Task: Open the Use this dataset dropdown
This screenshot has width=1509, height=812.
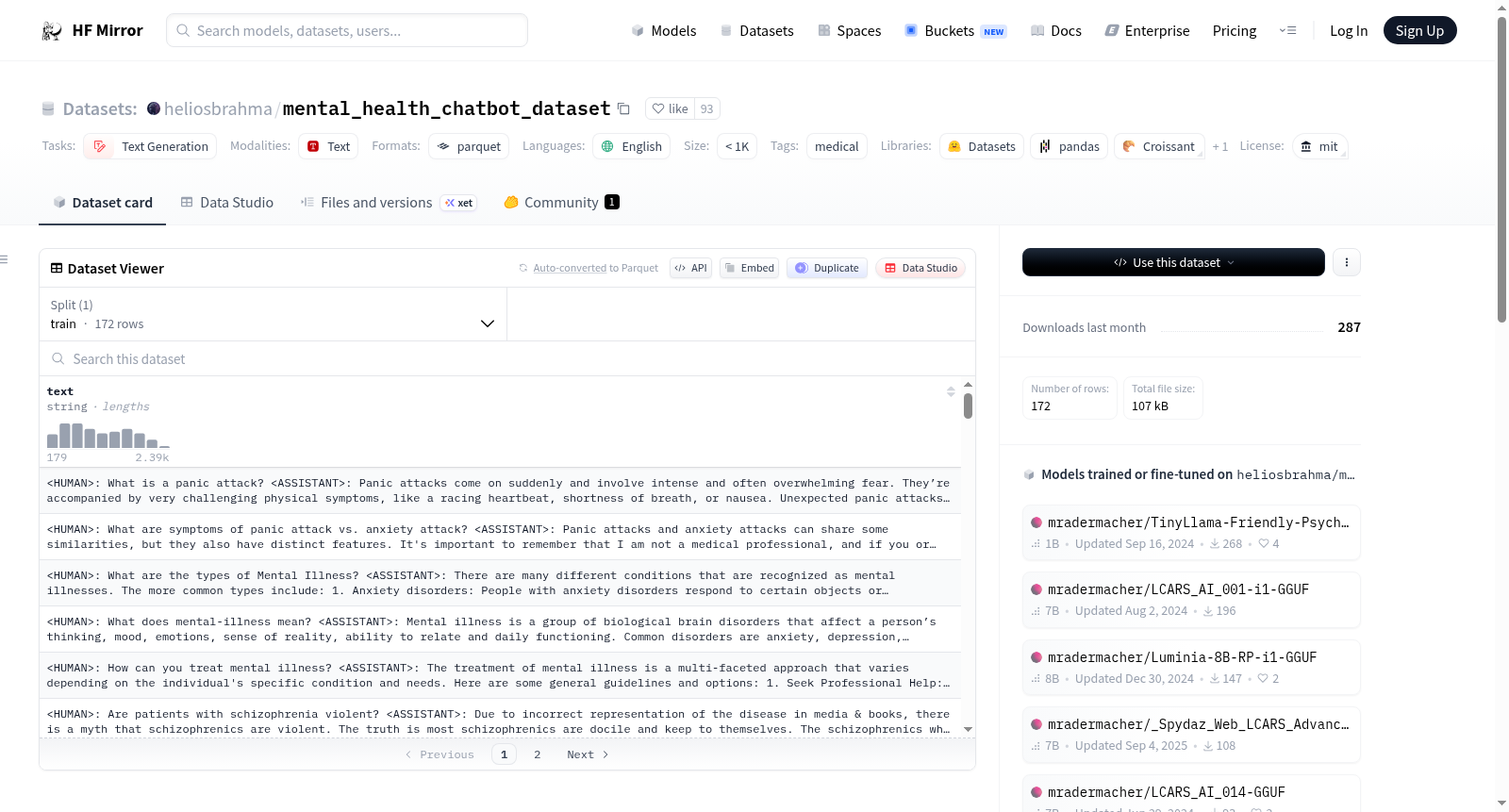Action: point(1173,262)
